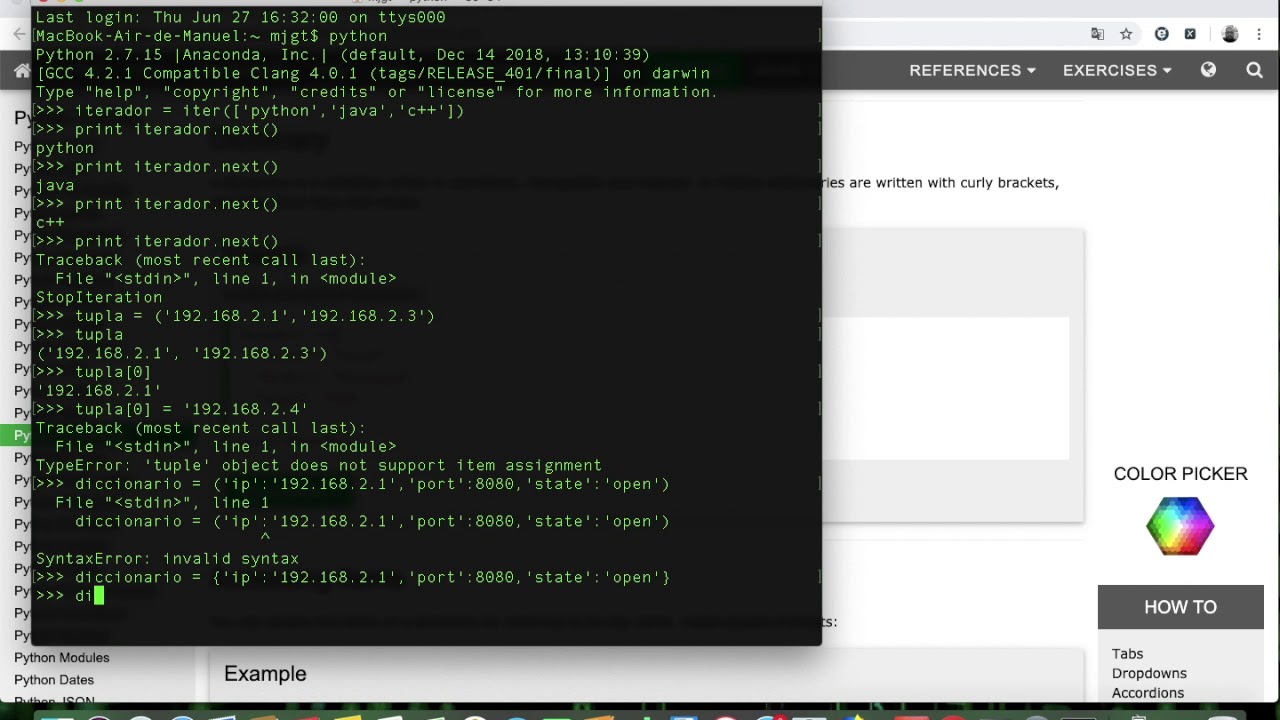Open the Dropdowns how-to link
Viewport: 1280px width, 720px height.
[1149, 674]
